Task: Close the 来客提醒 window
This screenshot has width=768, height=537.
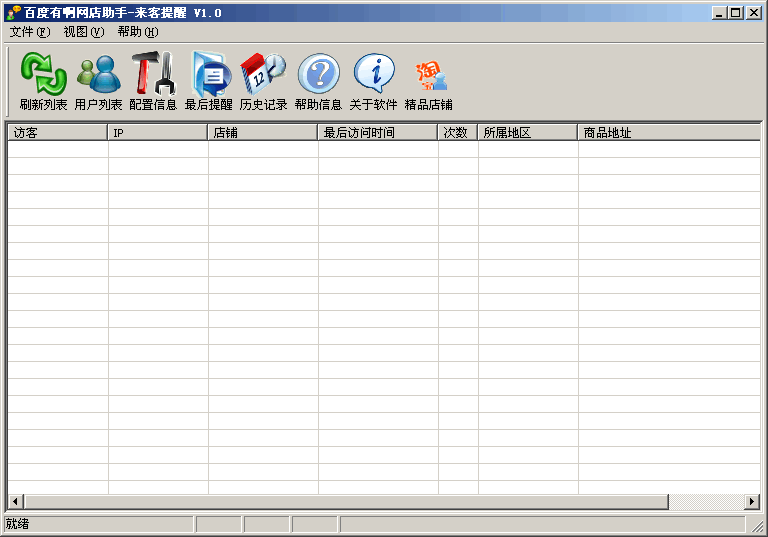Action: (753, 13)
